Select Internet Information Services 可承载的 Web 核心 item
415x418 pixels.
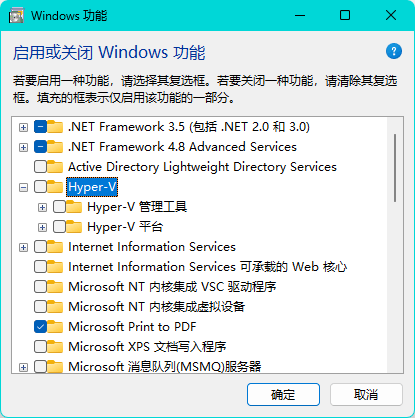tap(207, 267)
